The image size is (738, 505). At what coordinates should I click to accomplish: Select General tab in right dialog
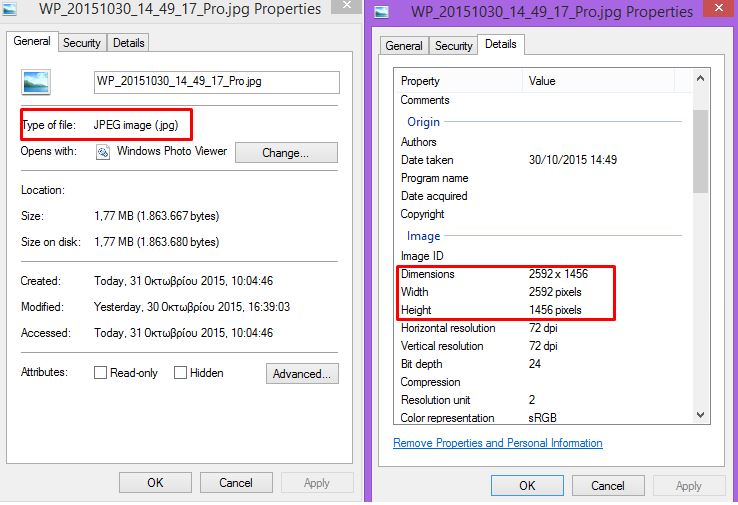[404, 46]
